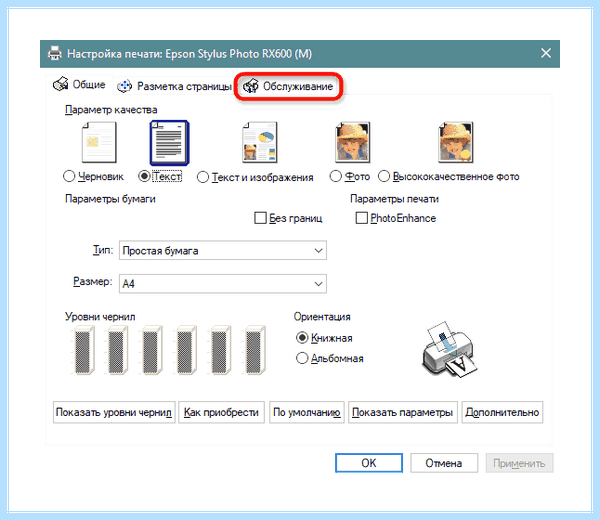Select Текст и изображения radio option

tap(203, 177)
